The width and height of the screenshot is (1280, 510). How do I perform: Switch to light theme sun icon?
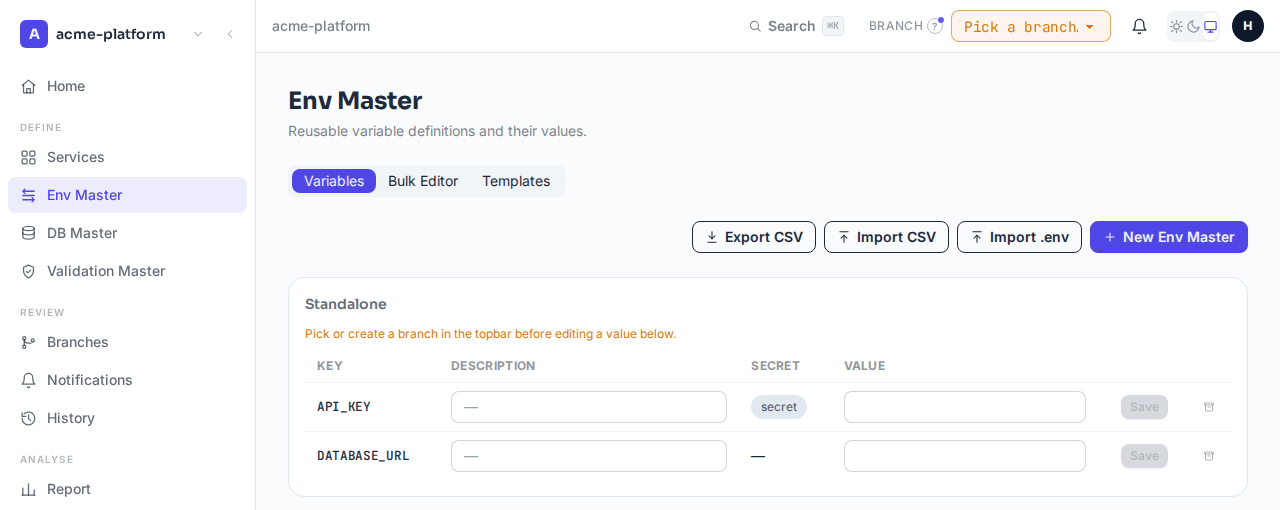pyautogui.click(x=1176, y=26)
